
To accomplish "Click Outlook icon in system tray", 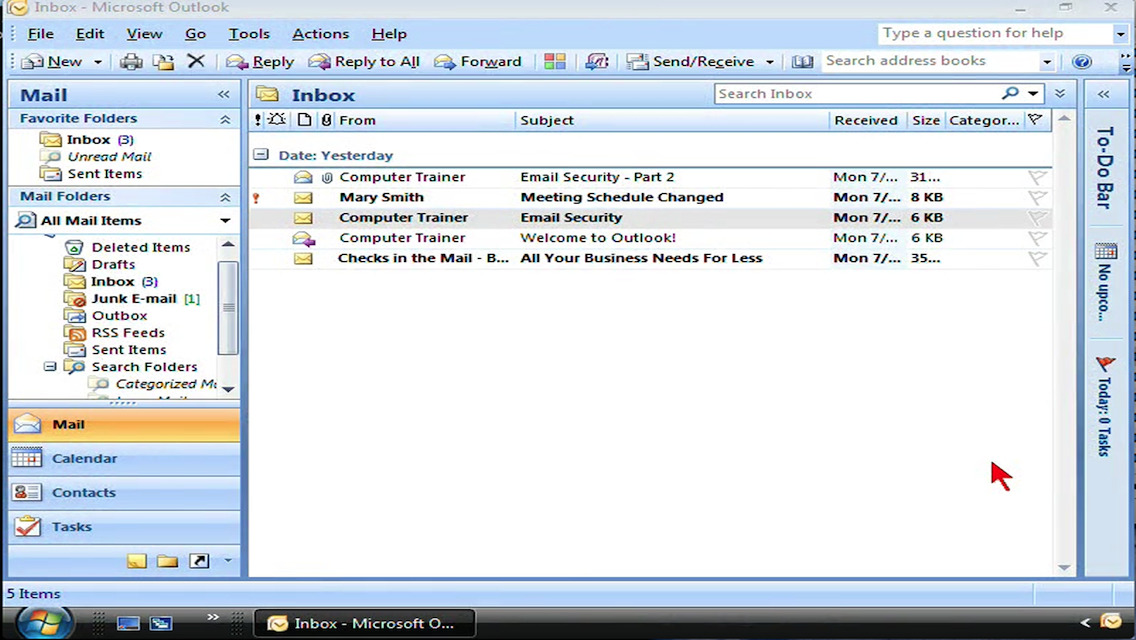I will 1111,622.
